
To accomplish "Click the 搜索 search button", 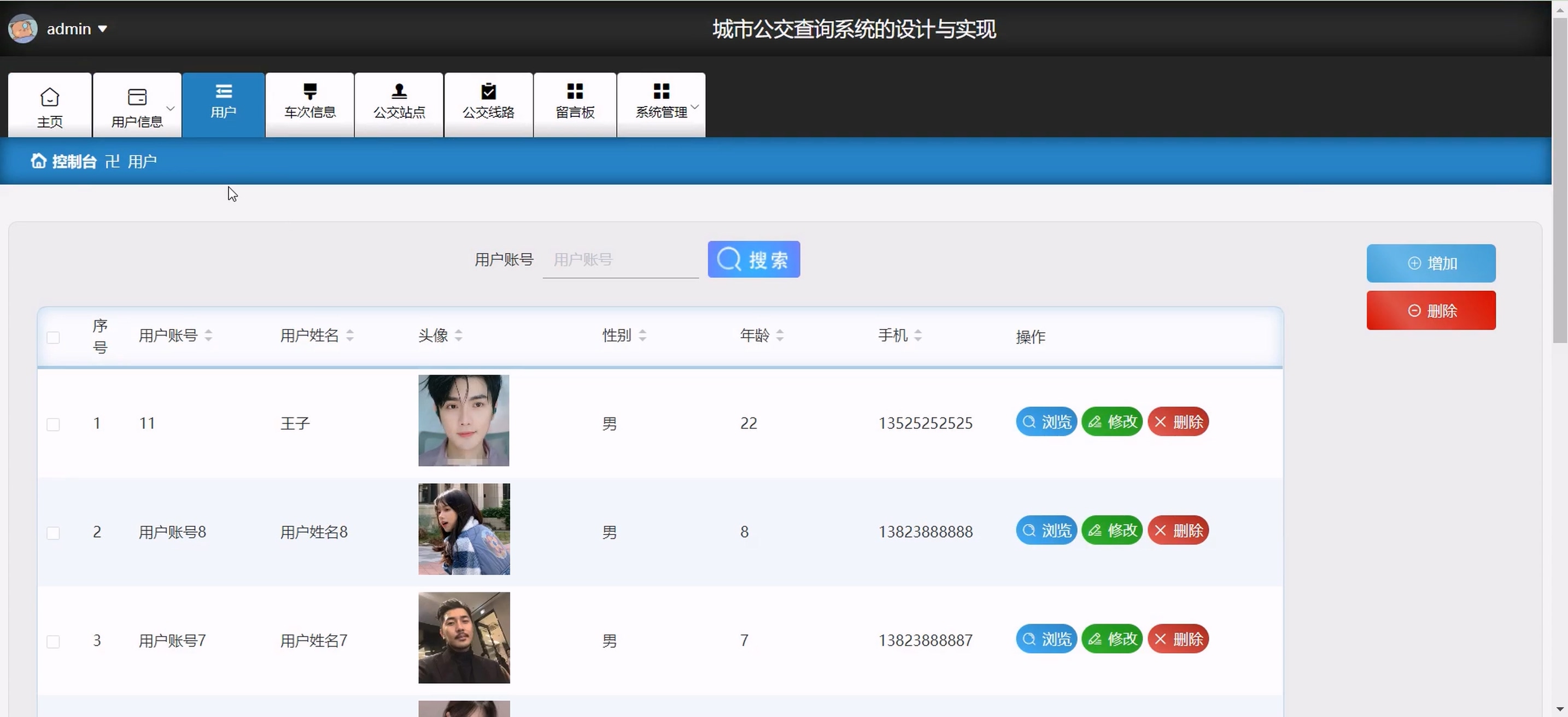I will pyautogui.click(x=753, y=260).
